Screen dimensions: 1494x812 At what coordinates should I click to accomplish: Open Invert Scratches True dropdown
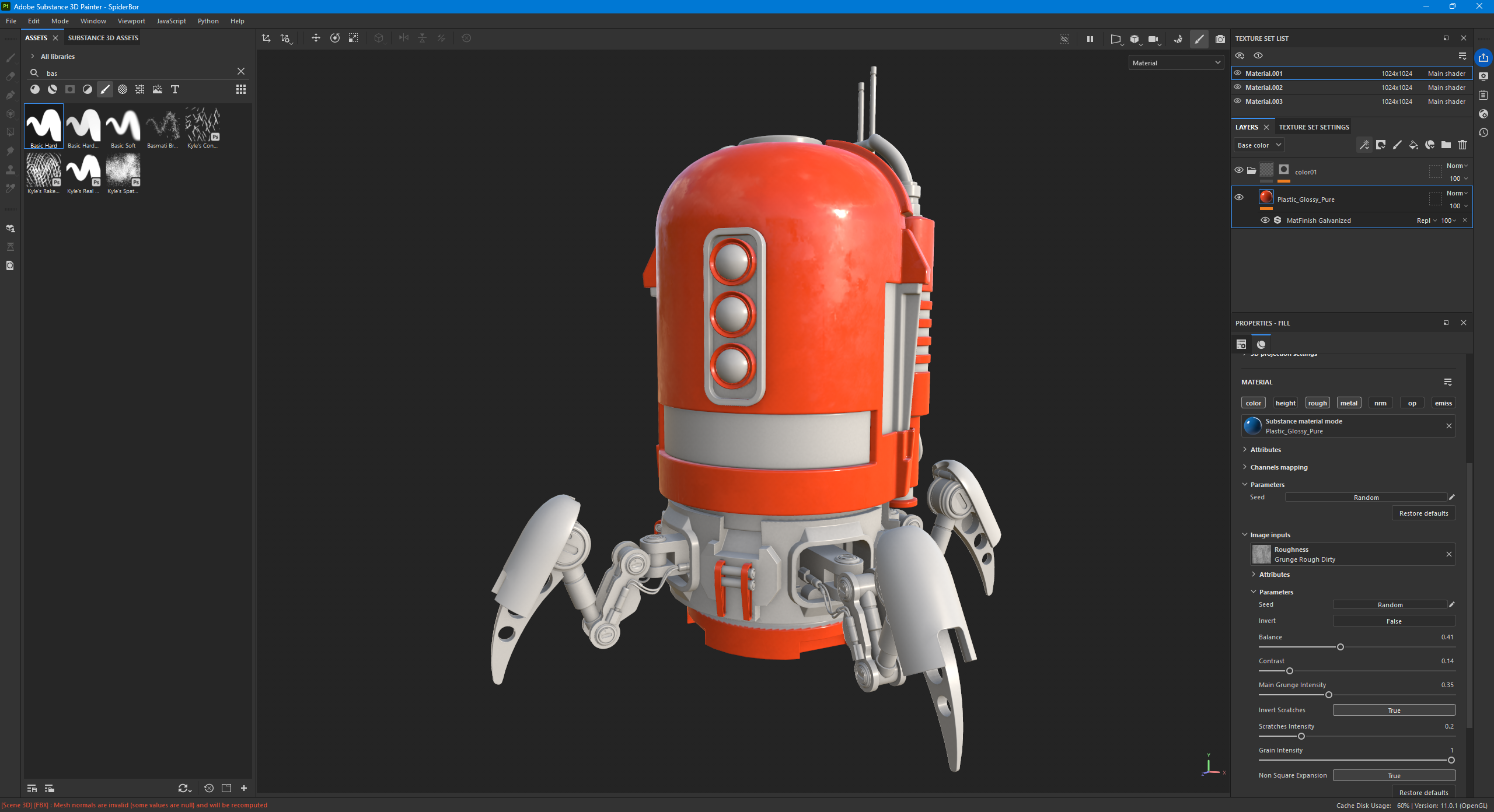1394,710
